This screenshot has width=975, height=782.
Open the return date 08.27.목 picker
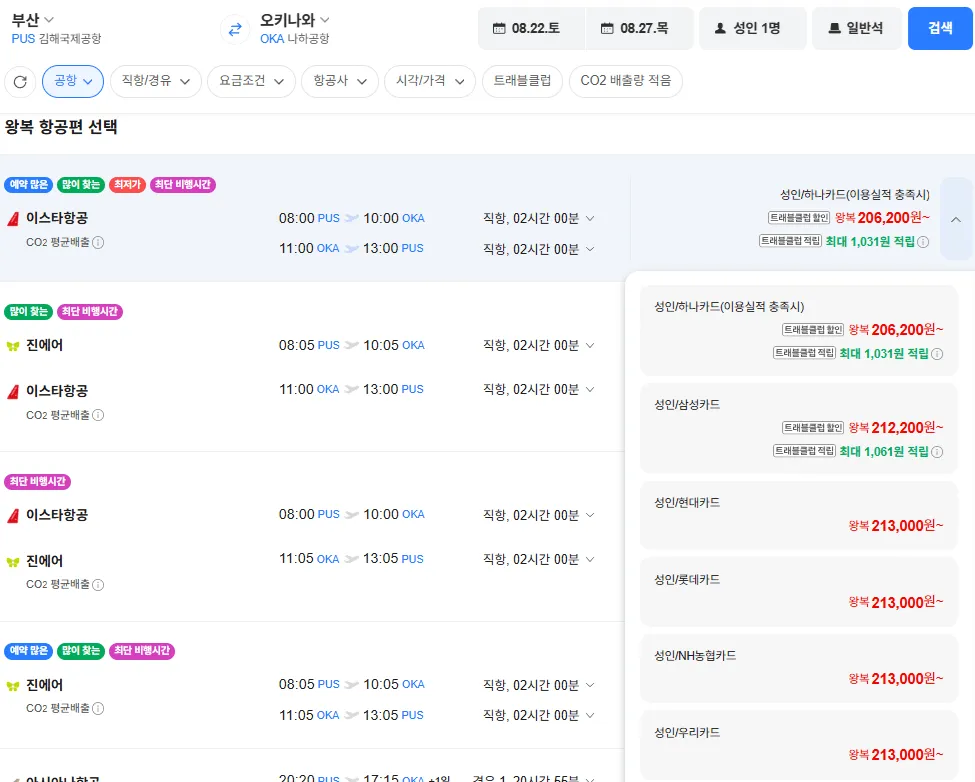coord(639,28)
